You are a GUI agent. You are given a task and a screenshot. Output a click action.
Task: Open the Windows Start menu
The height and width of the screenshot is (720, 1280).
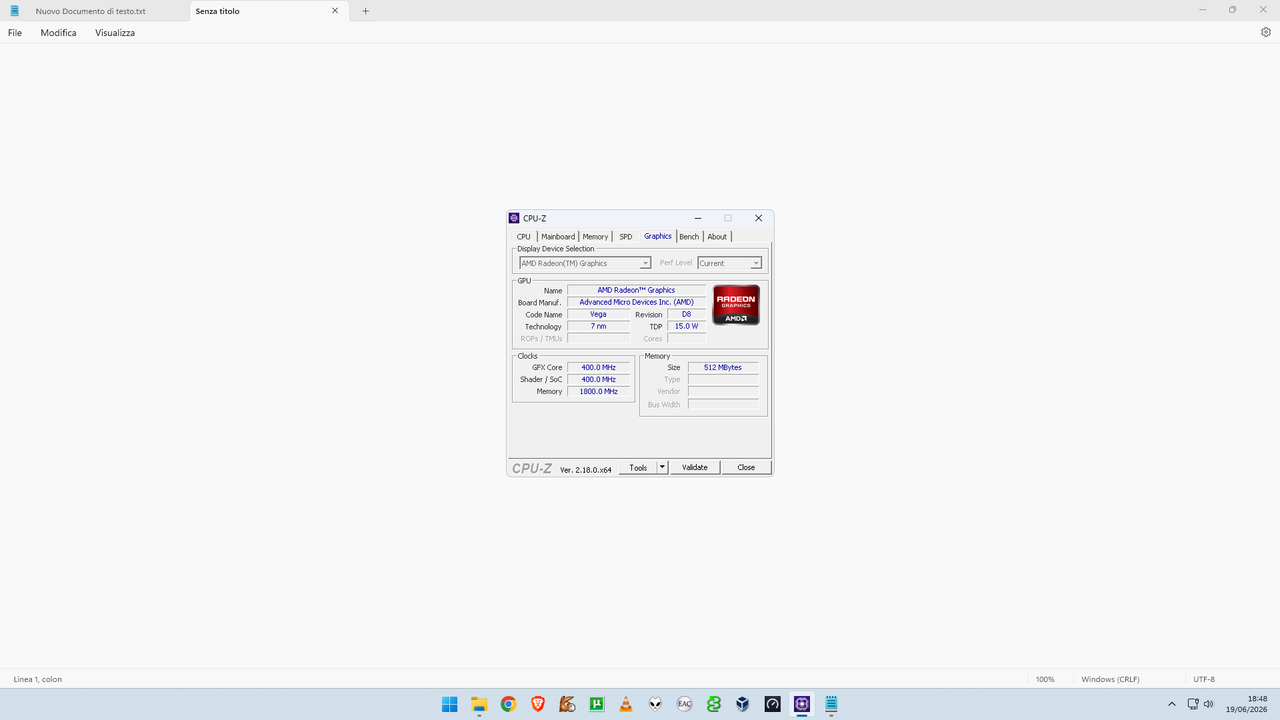(x=450, y=704)
